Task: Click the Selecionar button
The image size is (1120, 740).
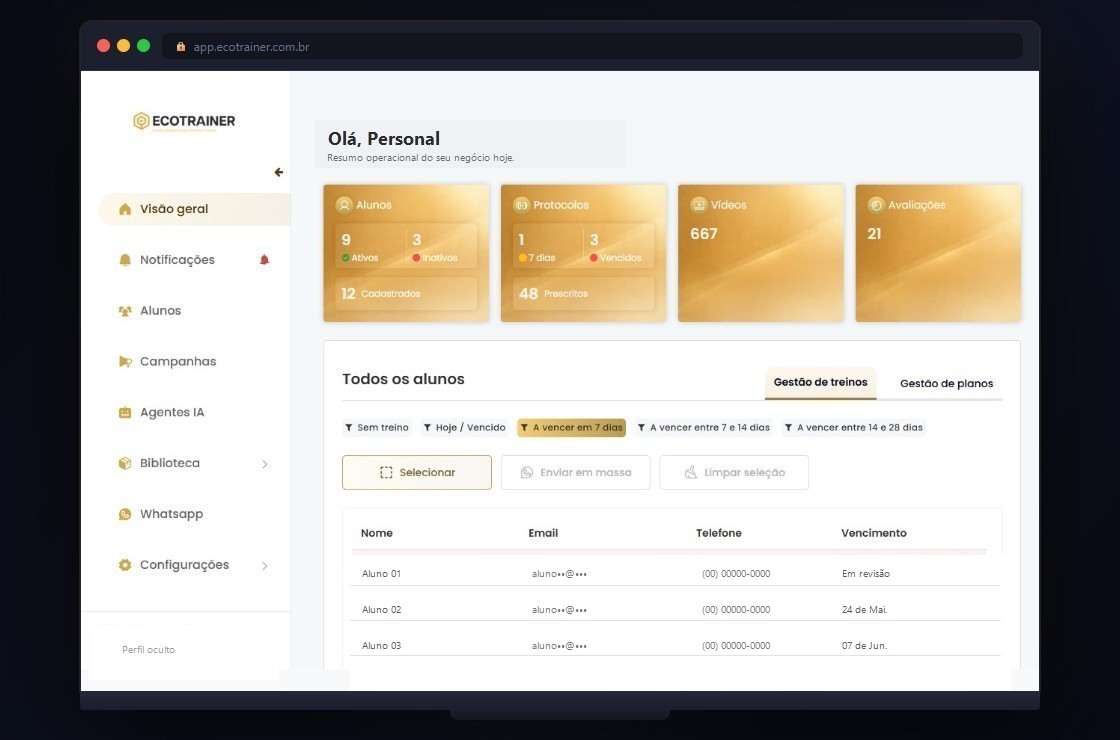Action: click(x=417, y=472)
